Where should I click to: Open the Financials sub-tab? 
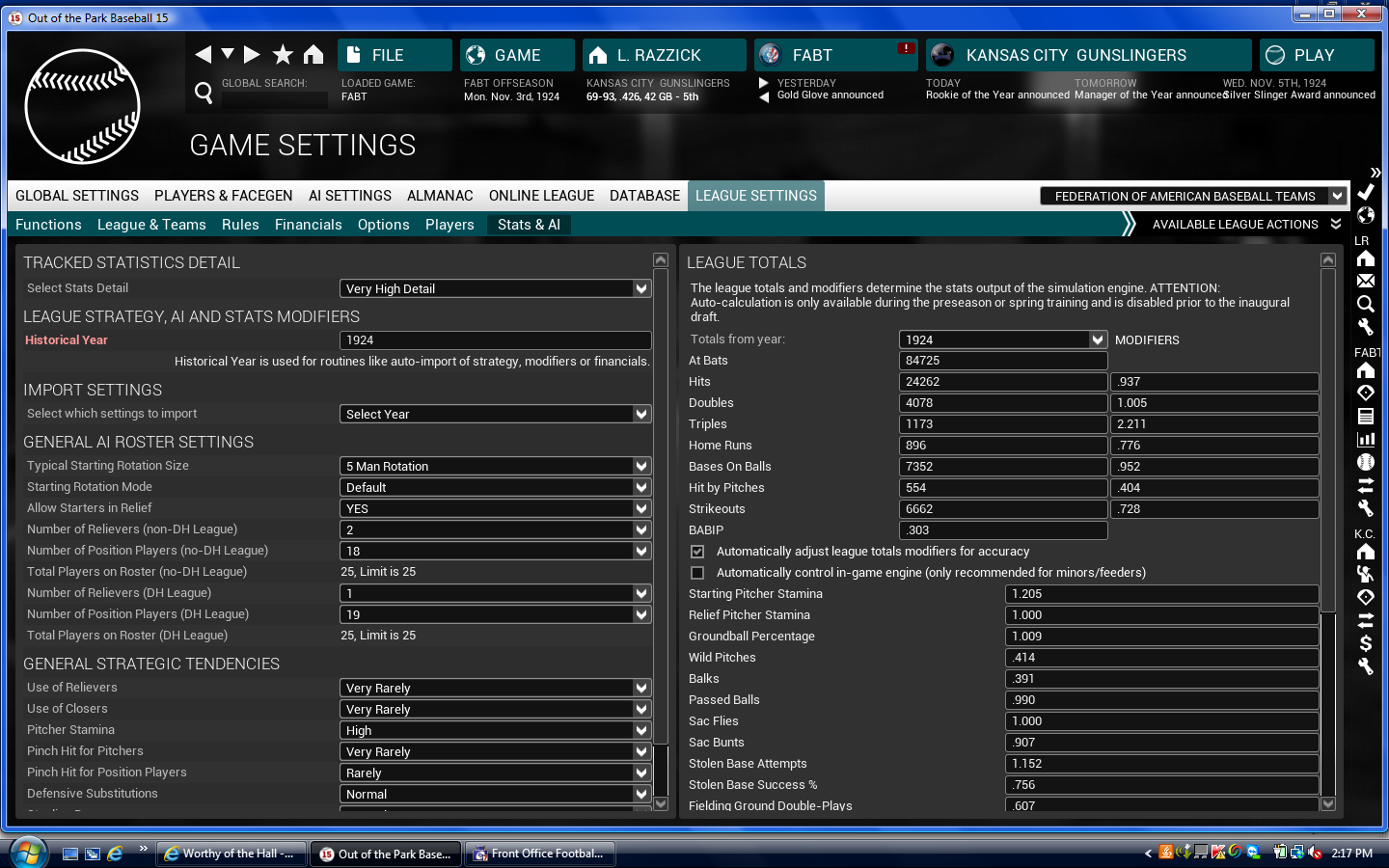pyautogui.click(x=308, y=225)
